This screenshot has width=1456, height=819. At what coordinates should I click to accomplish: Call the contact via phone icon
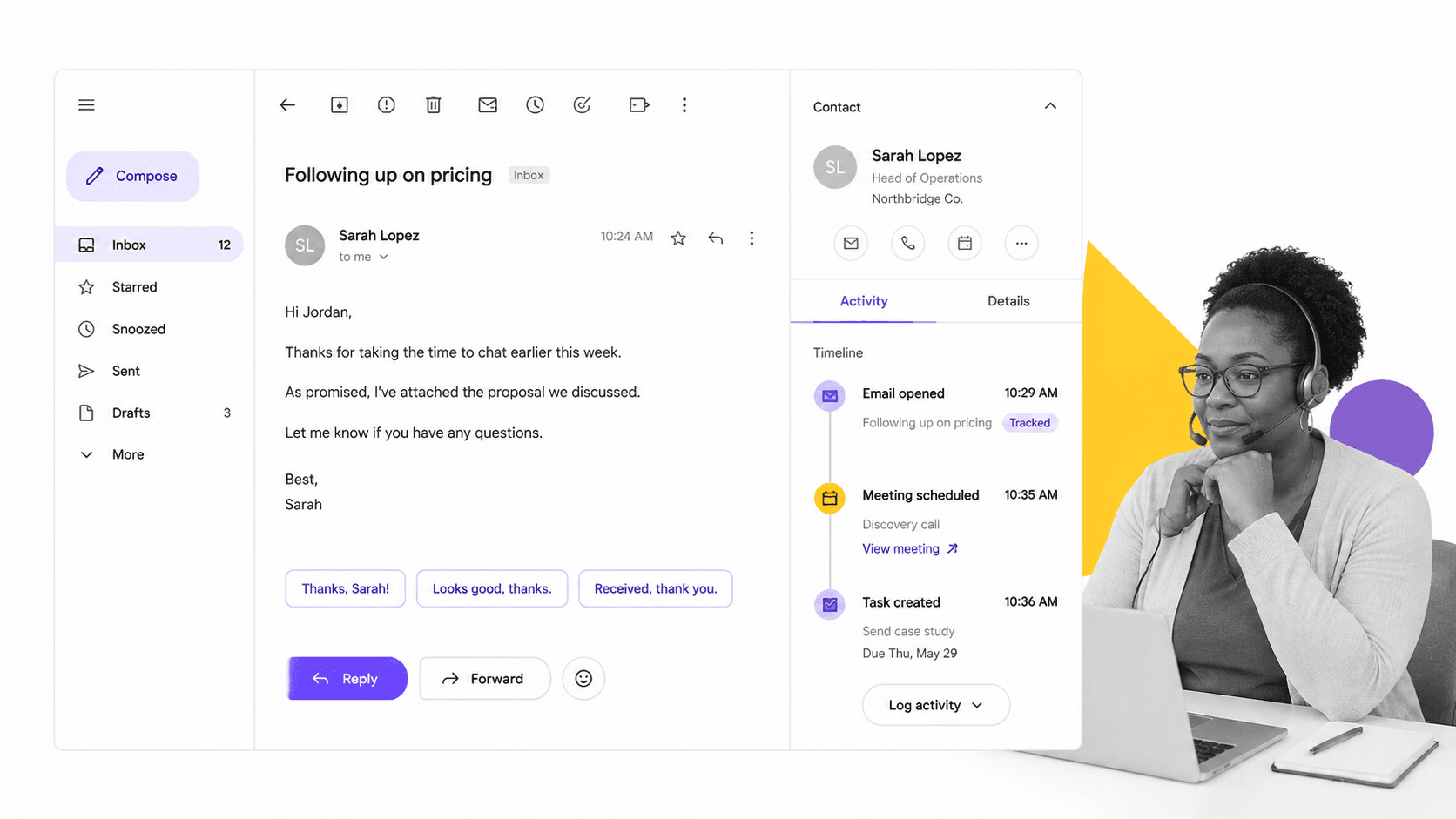(907, 244)
